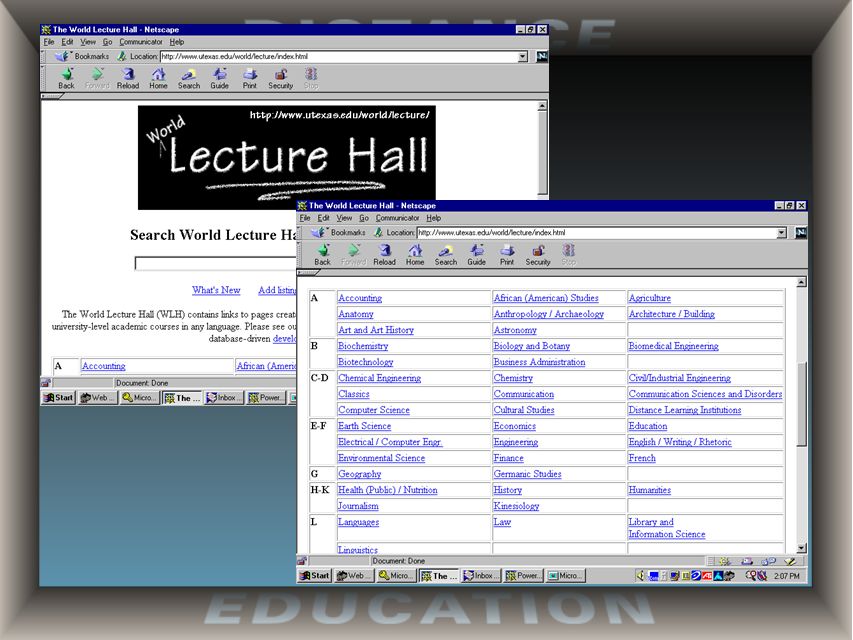Click Back icon in front Netscape window
The image size is (853, 640).
323,254
